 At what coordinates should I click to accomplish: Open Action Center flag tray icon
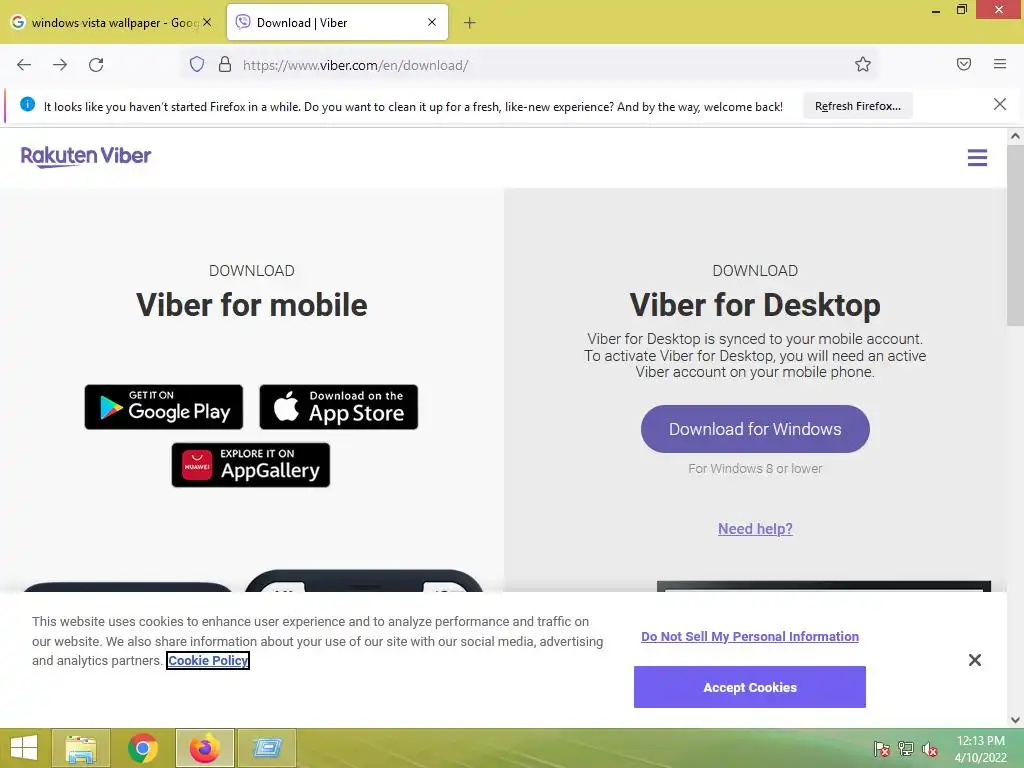pyautogui.click(x=882, y=749)
